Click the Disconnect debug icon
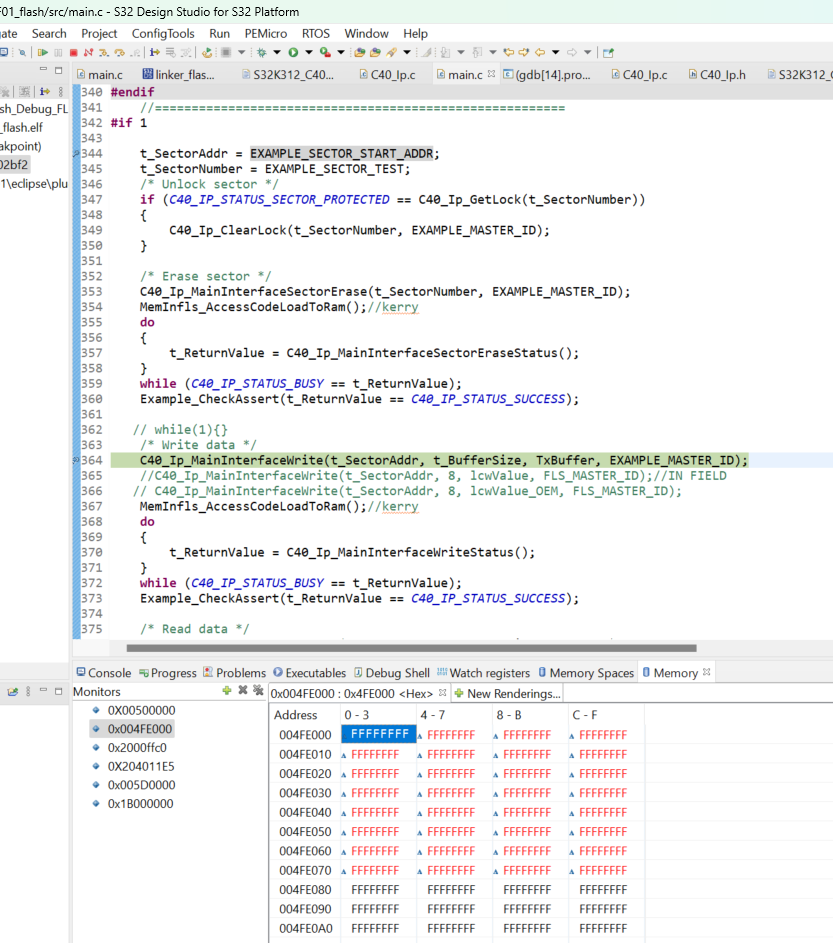833x943 pixels. point(88,52)
